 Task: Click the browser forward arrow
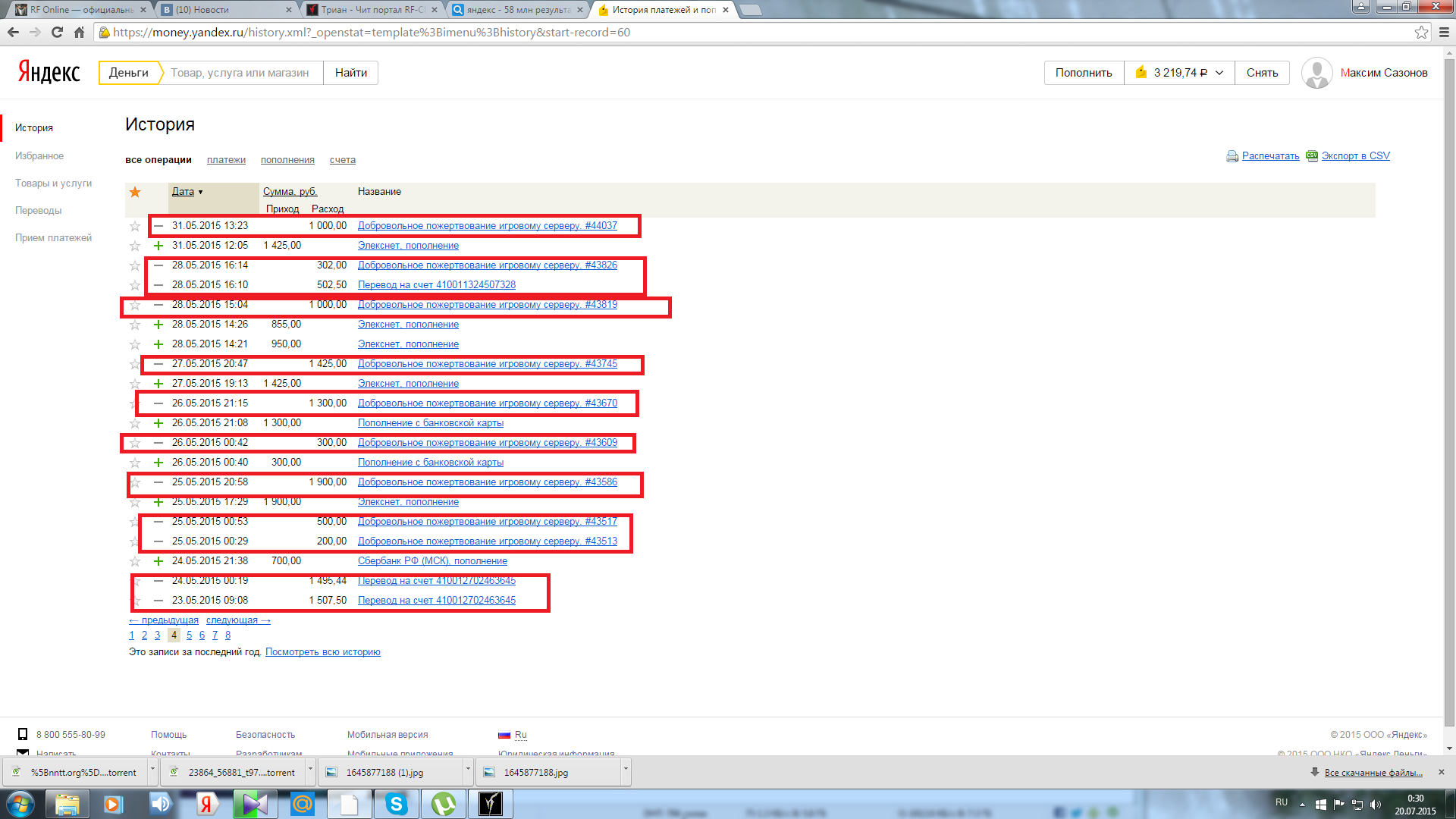pos(35,32)
